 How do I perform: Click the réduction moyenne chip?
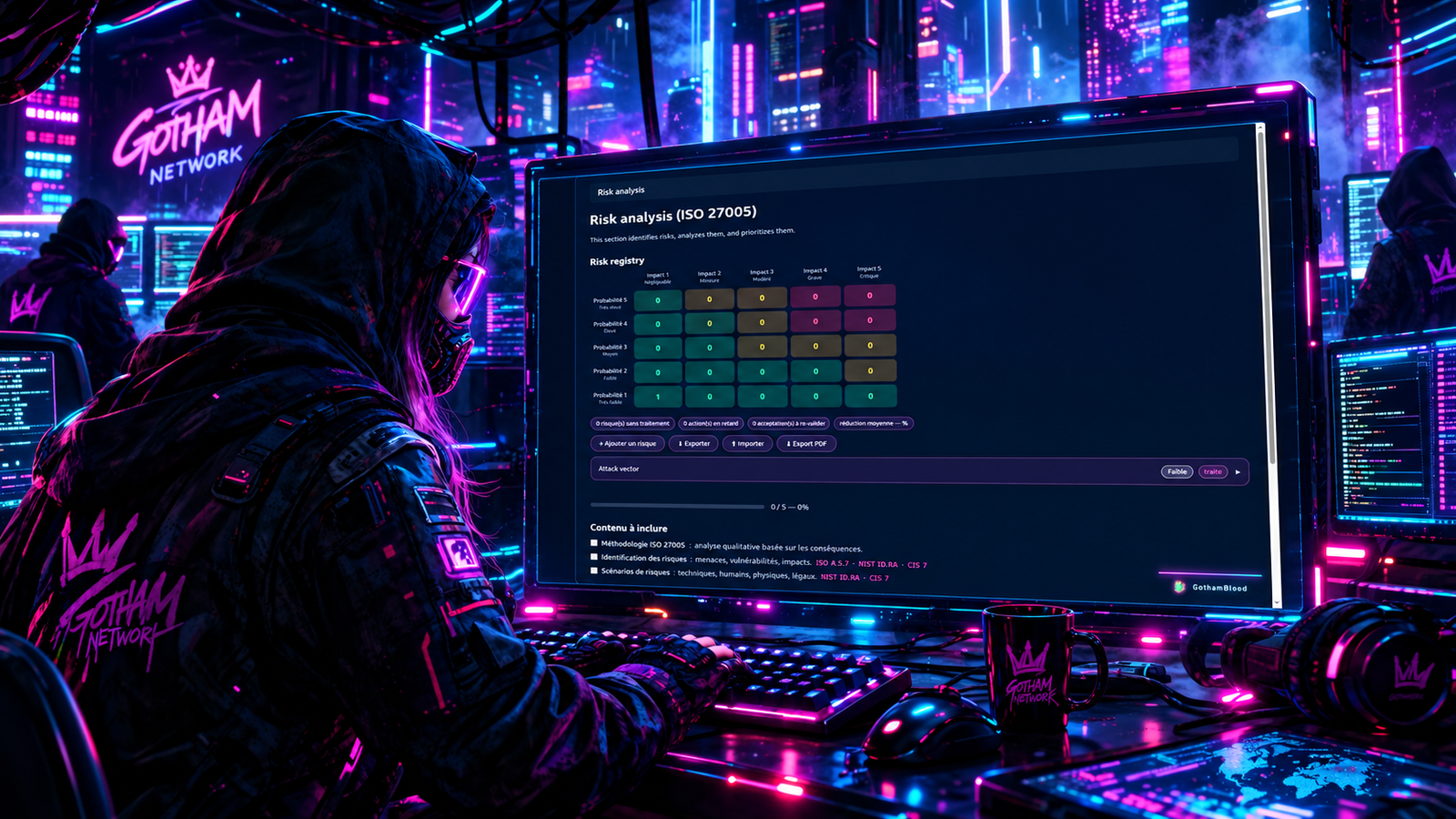point(874,422)
